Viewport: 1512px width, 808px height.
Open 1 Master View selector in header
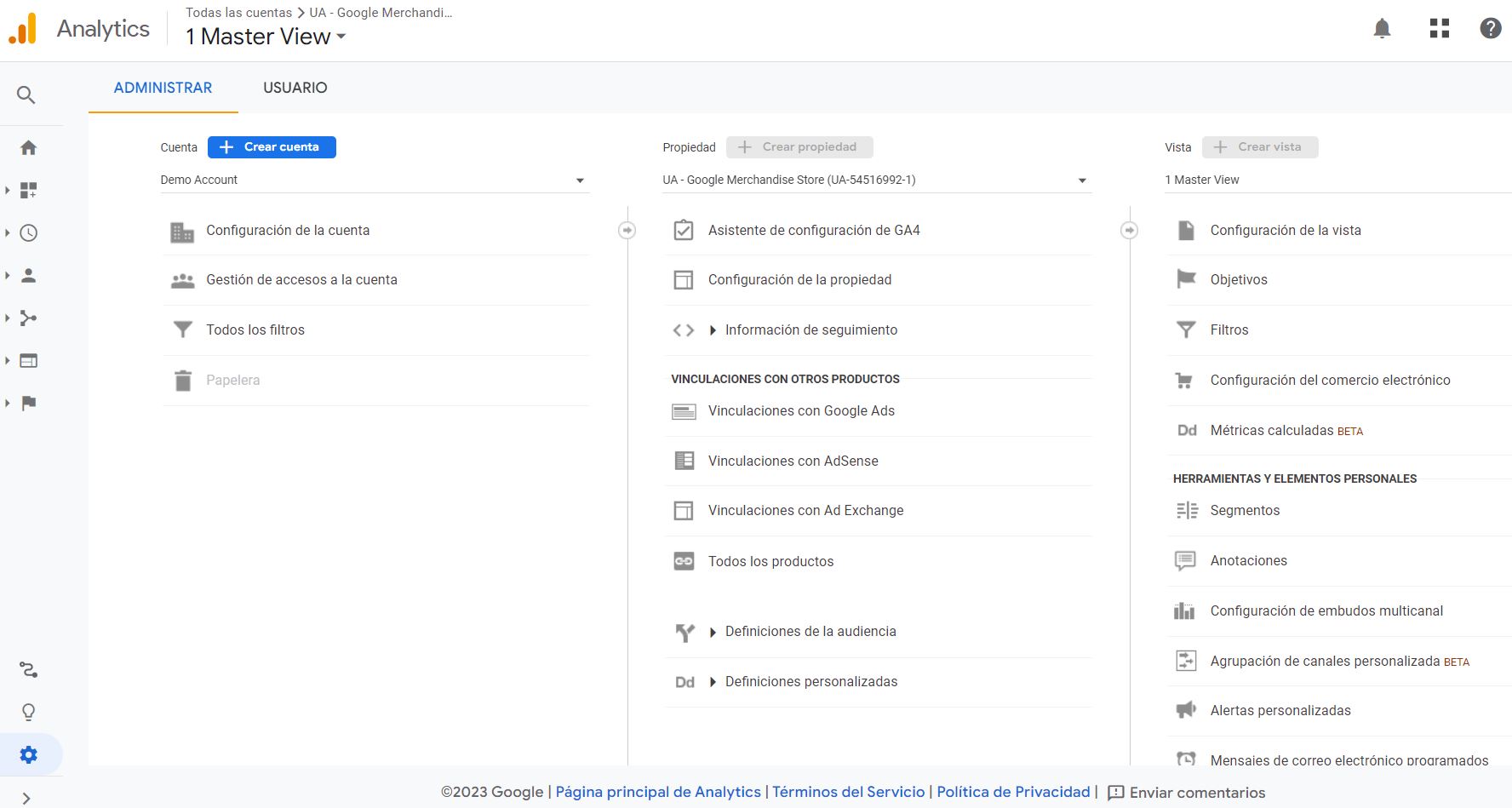click(266, 37)
